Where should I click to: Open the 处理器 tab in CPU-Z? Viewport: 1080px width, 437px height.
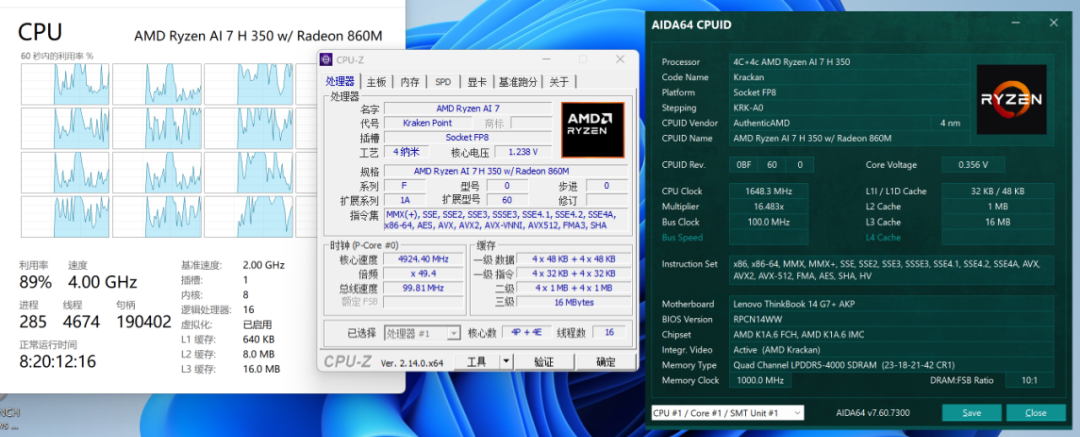point(340,81)
